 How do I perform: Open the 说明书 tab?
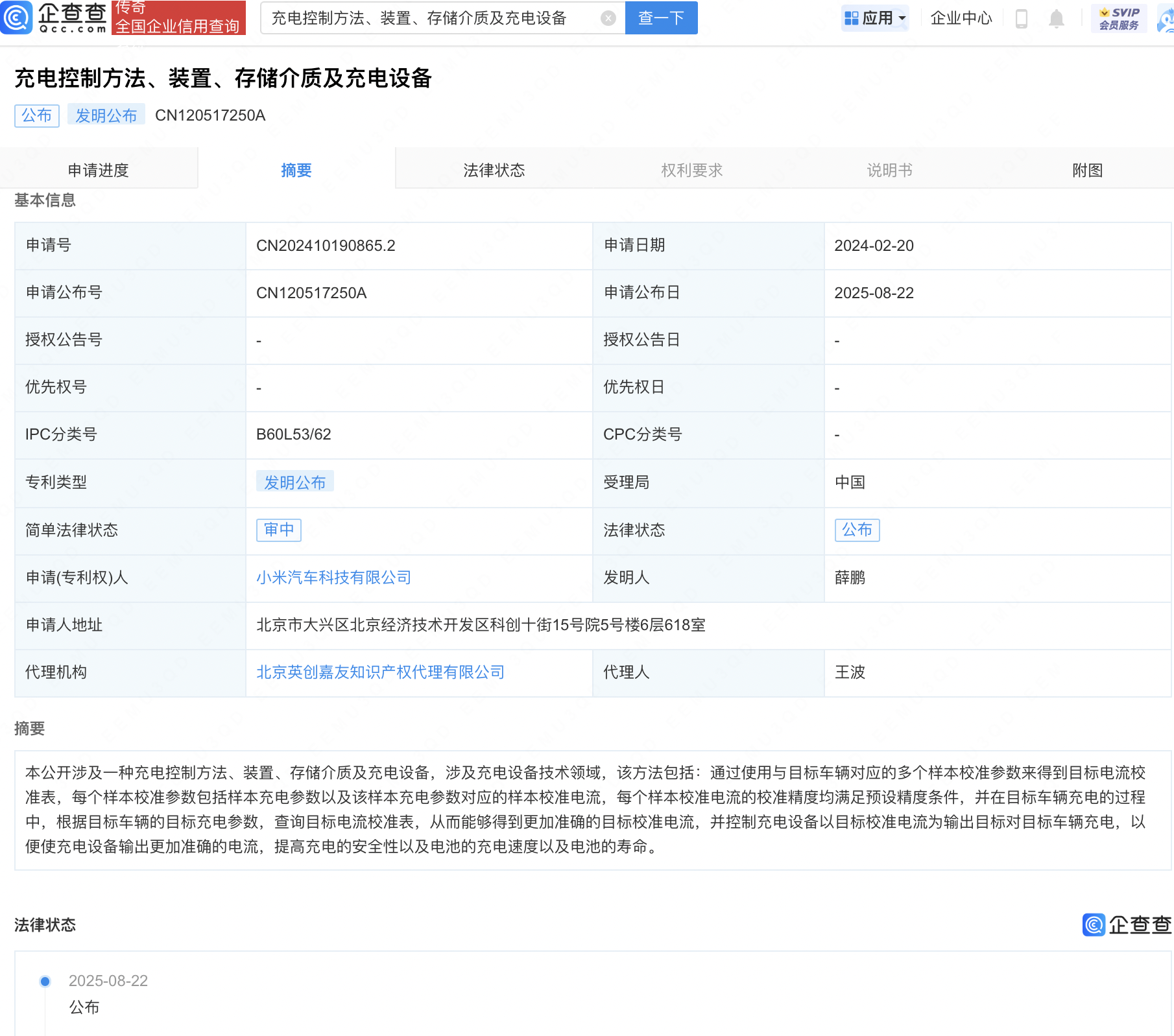889,170
